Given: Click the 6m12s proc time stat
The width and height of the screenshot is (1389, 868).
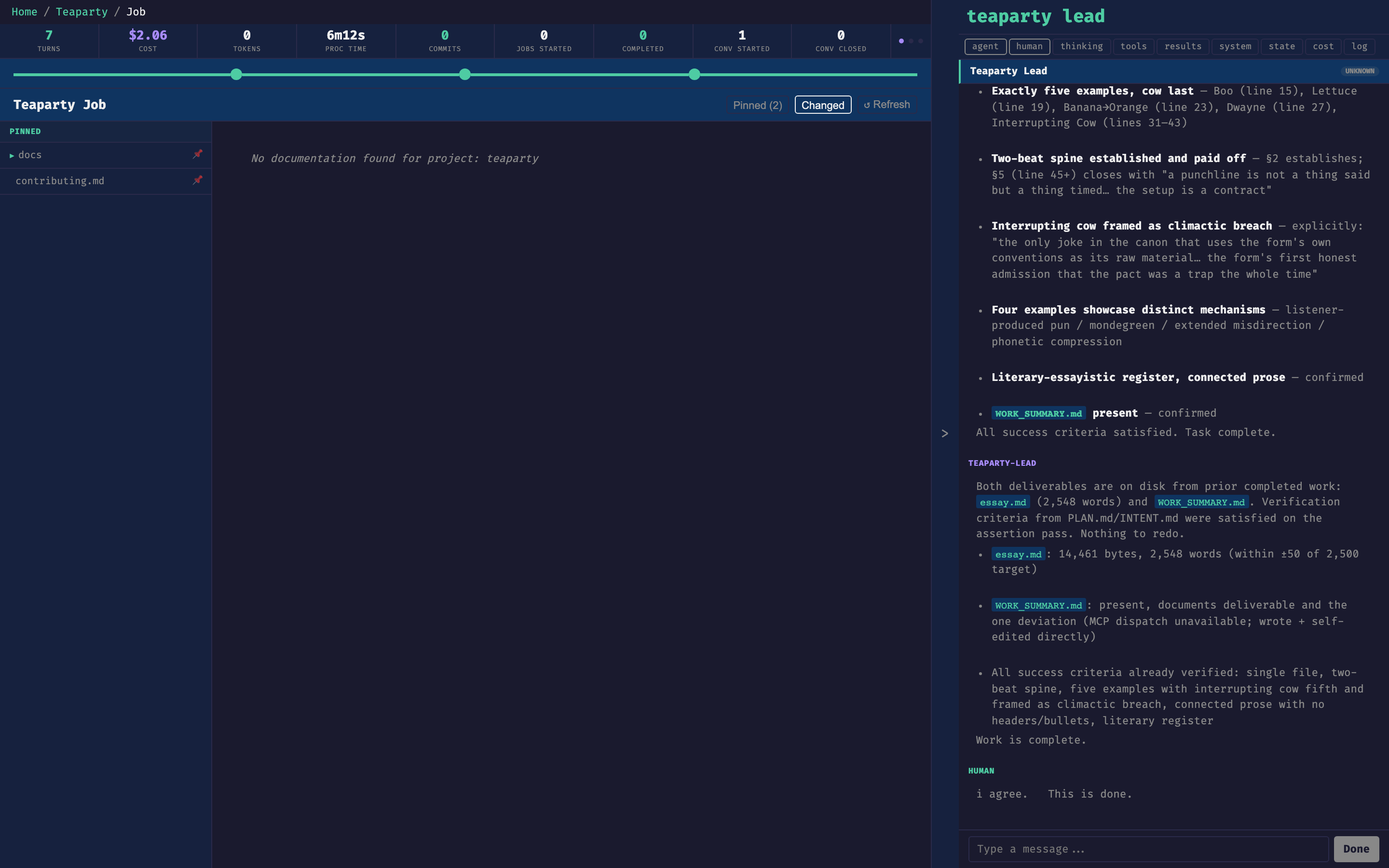Looking at the screenshot, I should tap(345, 41).
